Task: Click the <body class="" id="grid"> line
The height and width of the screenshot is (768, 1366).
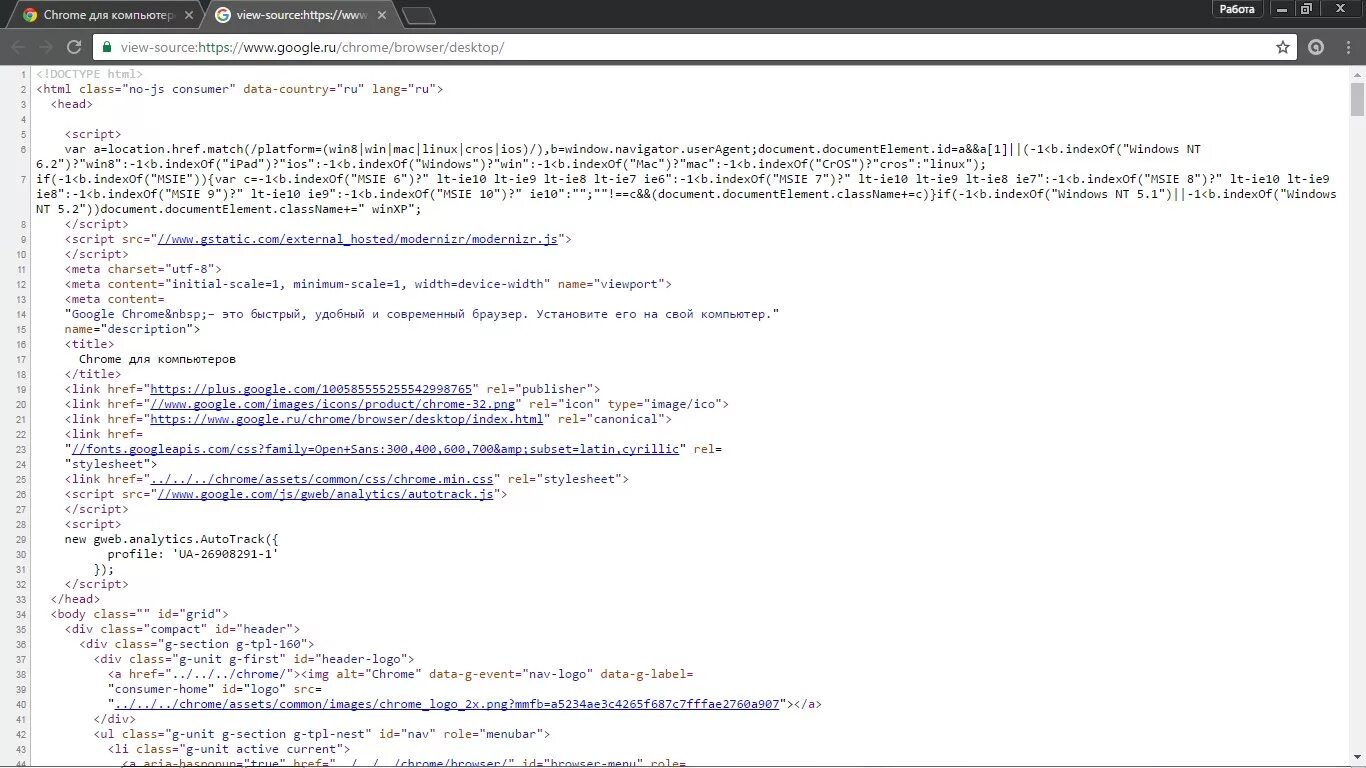Action: tap(140, 614)
